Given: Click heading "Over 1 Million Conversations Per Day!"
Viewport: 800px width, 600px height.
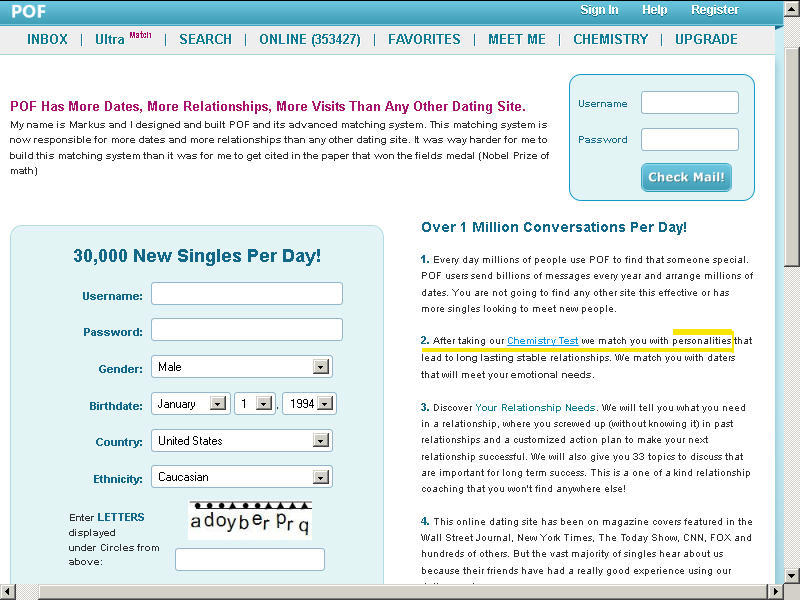Looking at the screenshot, I should pyautogui.click(x=554, y=227).
